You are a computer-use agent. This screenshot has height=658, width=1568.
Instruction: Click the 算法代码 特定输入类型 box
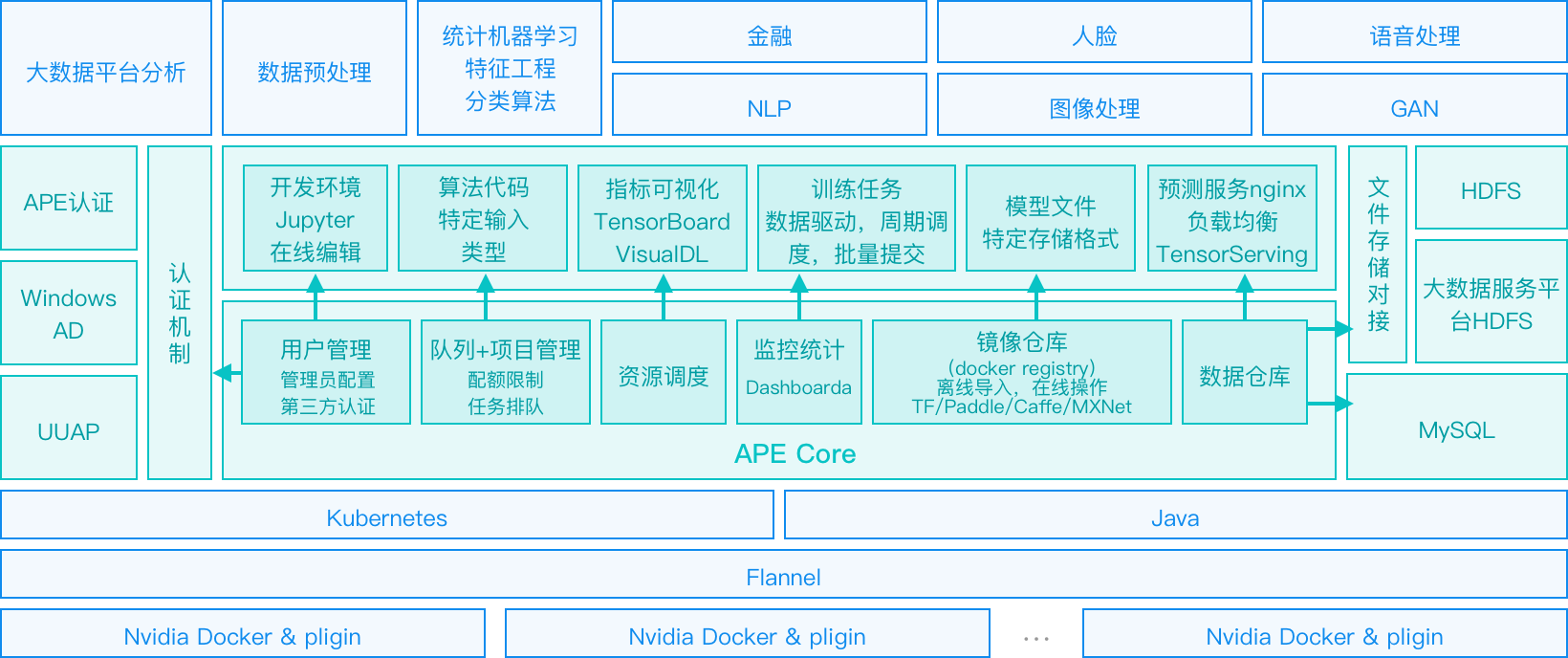pyautogui.click(x=483, y=218)
